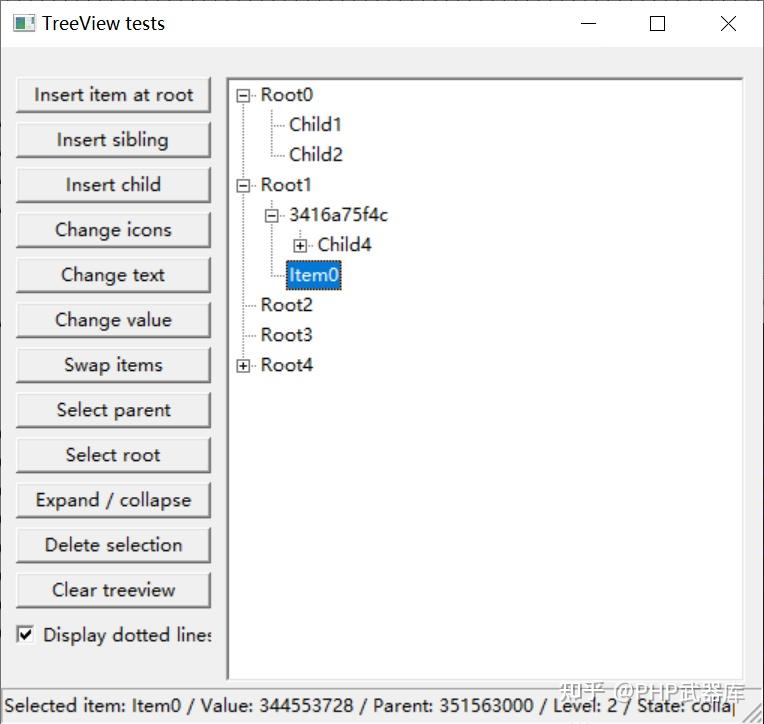Click the Clear treeview button
764x724 pixels.
[x=114, y=590]
